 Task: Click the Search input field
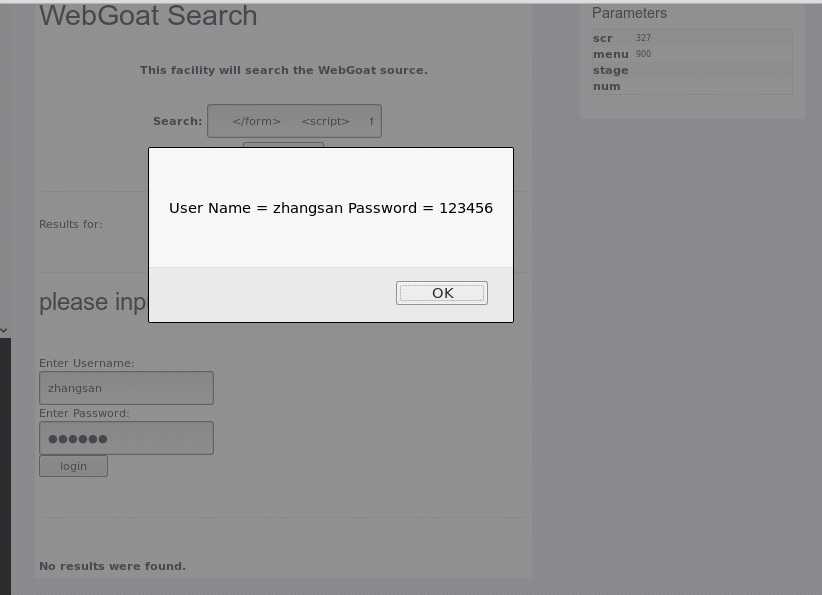(294, 121)
